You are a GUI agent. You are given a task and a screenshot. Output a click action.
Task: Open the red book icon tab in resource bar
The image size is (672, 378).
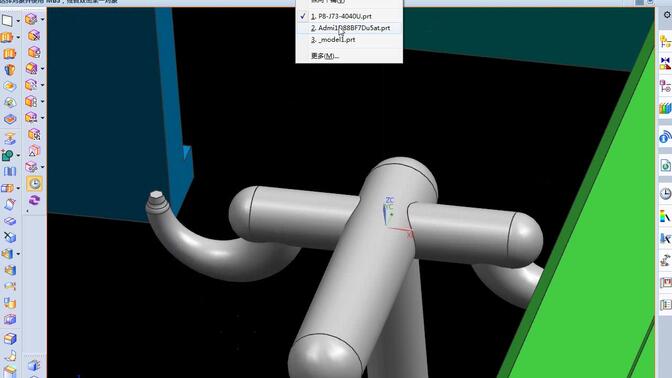[x=665, y=282]
